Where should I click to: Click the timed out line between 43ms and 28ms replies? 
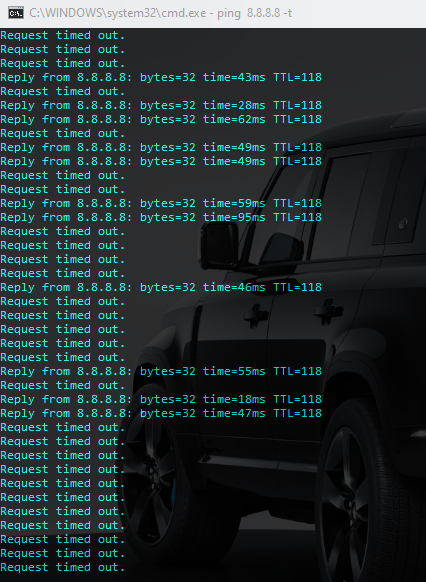tap(62, 91)
